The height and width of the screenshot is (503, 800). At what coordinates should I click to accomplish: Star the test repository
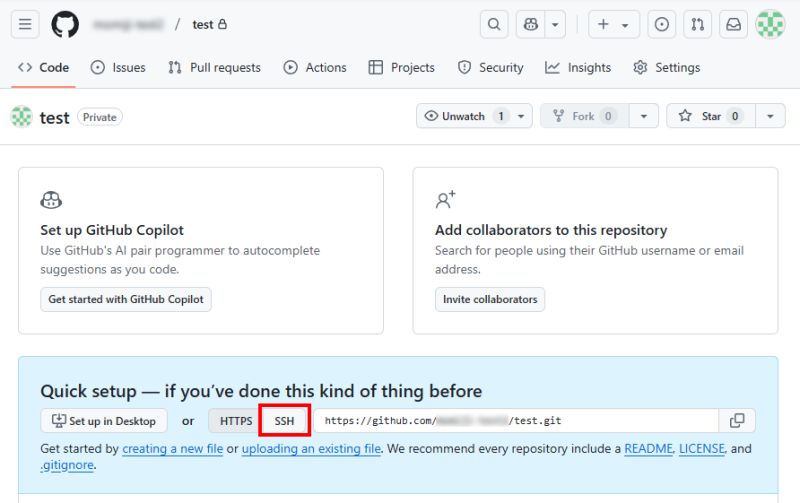coord(711,116)
